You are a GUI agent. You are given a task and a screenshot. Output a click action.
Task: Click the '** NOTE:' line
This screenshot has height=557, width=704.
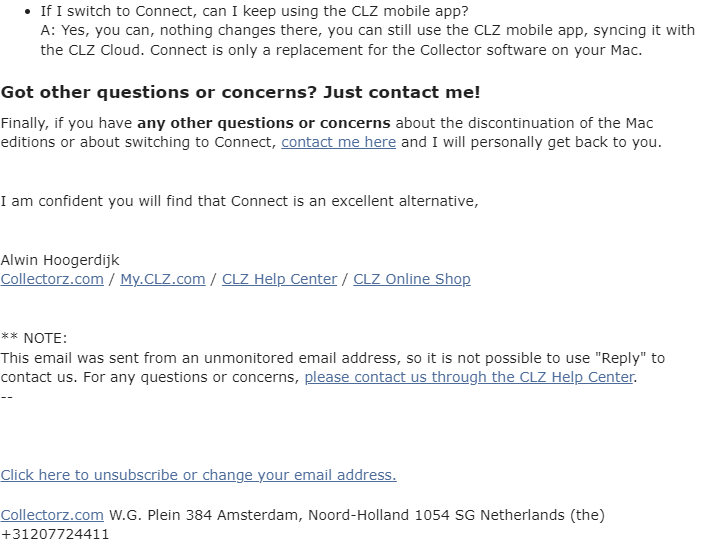[x=34, y=338]
